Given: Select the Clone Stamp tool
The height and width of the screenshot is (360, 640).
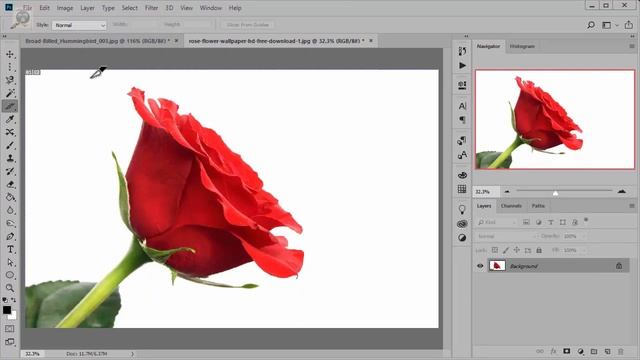Looking at the screenshot, I should [10, 158].
